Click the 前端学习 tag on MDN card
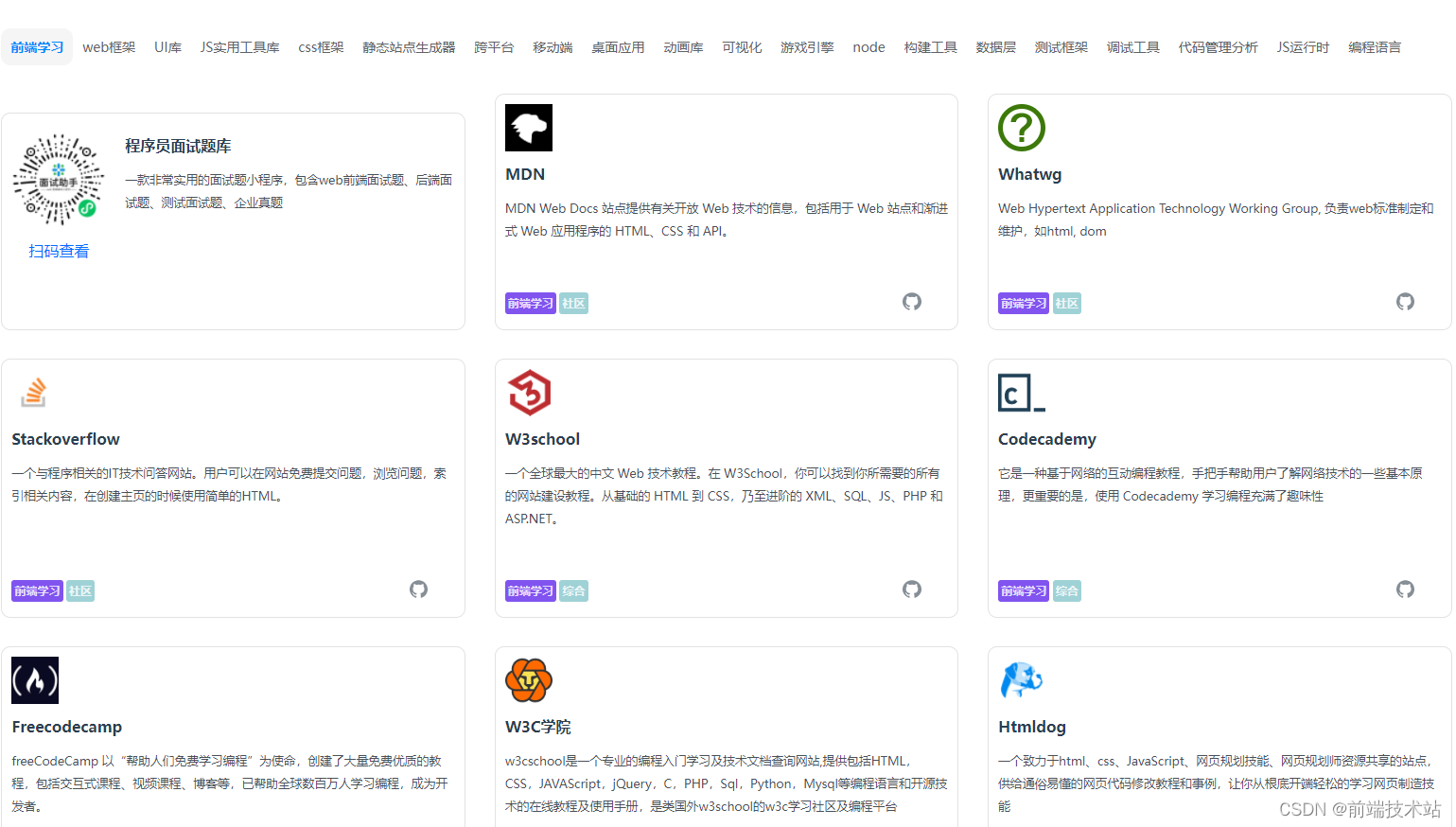1456x827 pixels. click(x=531, y=304)
